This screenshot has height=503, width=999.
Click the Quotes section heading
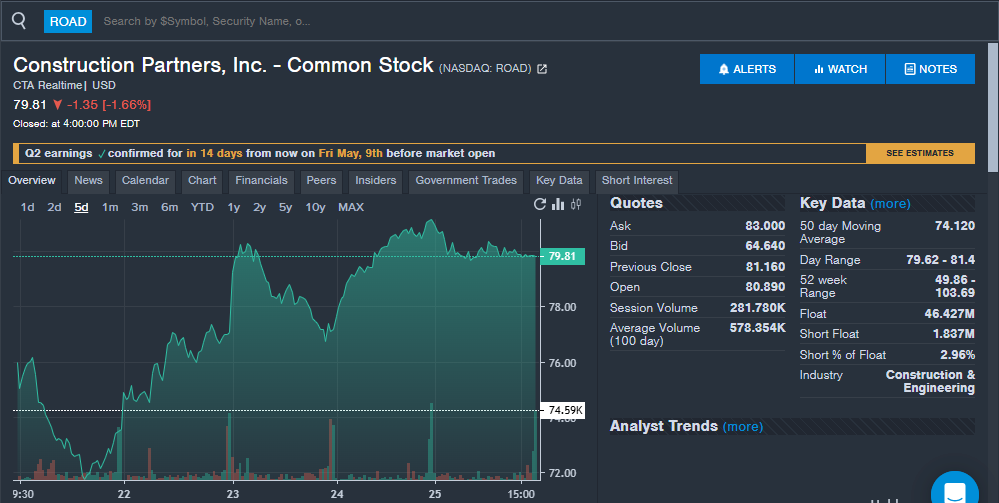tap(636, 203)
